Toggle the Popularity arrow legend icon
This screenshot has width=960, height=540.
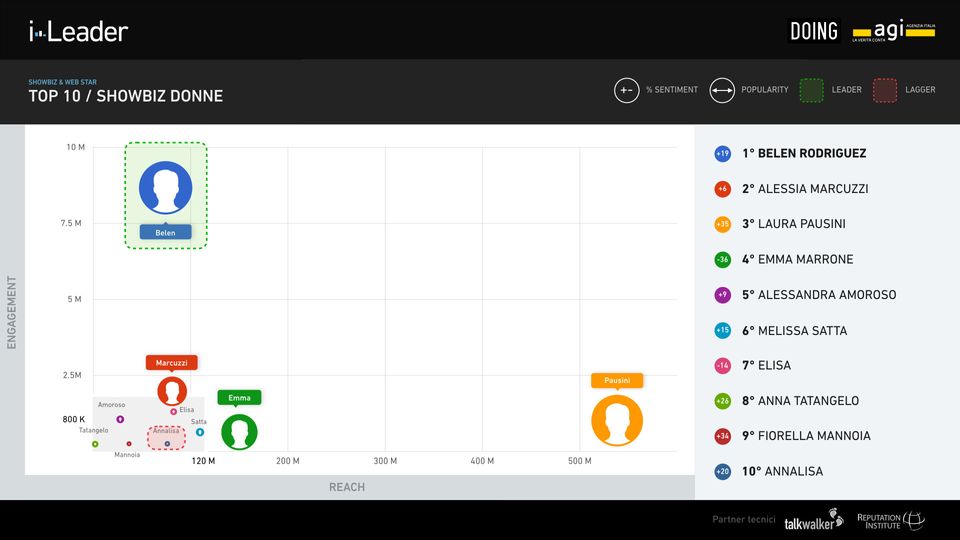722,90
